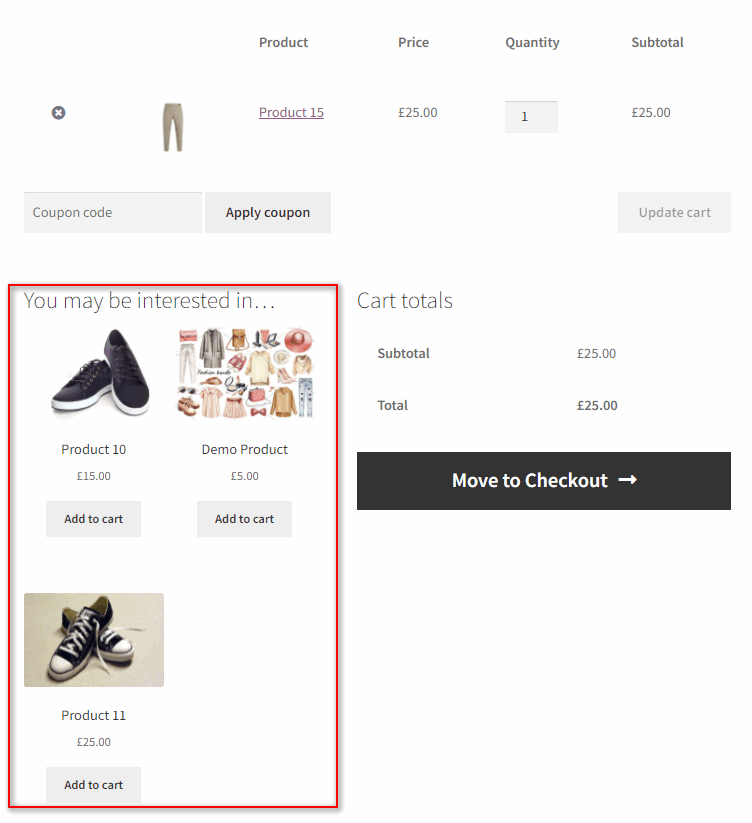Click the Cart totals heading
Screen dimensions: 752x823
click(x=405, y=301)
